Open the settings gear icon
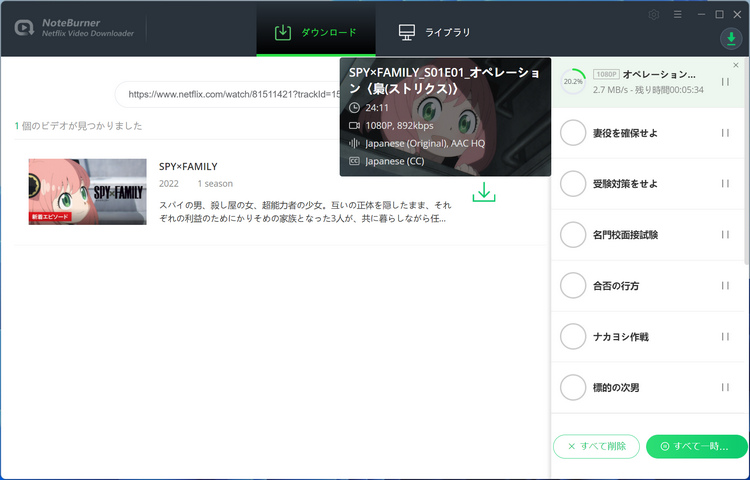The width and height of the screenshot is (750, 480). 653,15
